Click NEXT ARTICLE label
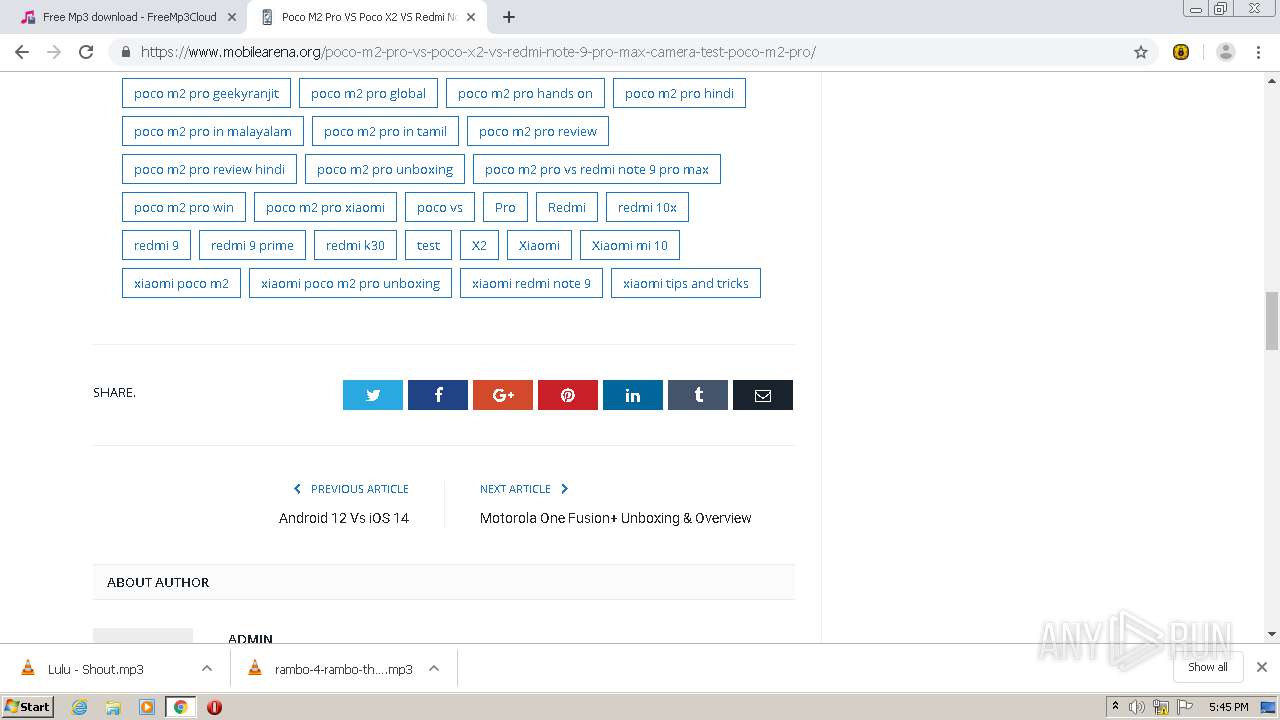This screenshot has height=720, width=1280. click(515, 489)
